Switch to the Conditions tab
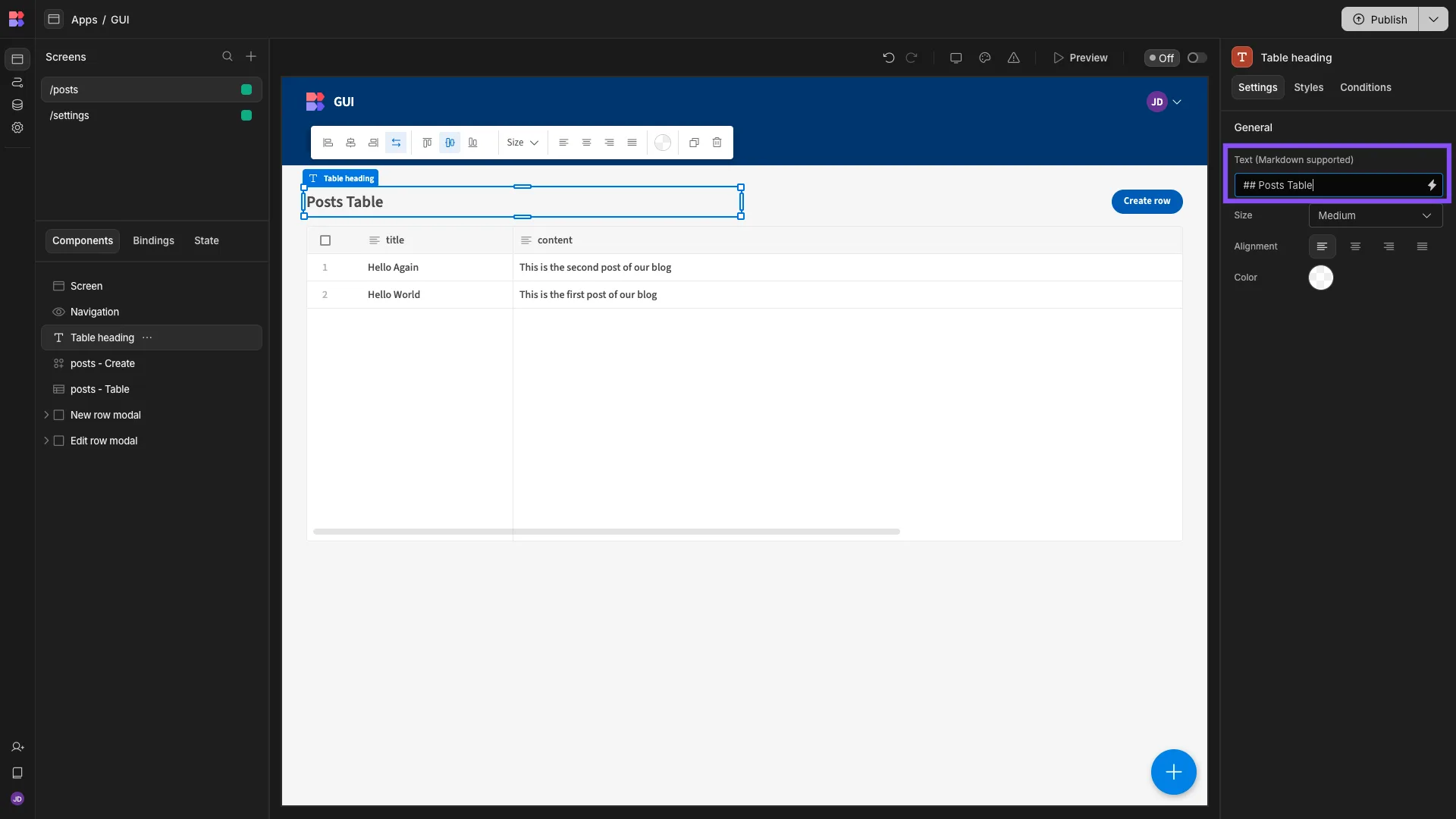This screenshot has height=819, width=1456. coord(1365,87)
